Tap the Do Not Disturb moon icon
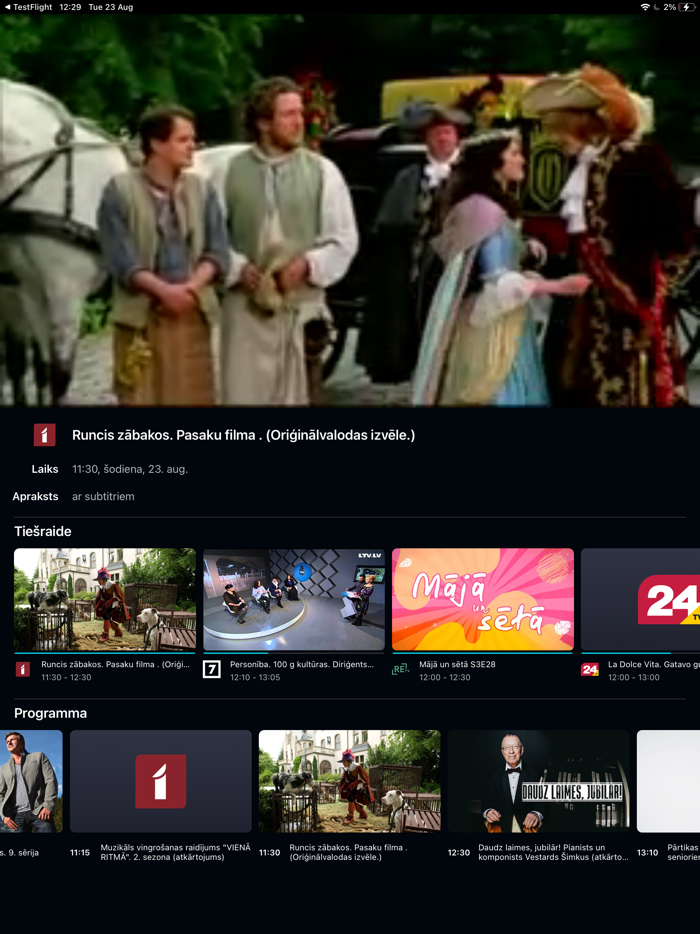This screenshot has height=934, width=700. click(657, 7)
